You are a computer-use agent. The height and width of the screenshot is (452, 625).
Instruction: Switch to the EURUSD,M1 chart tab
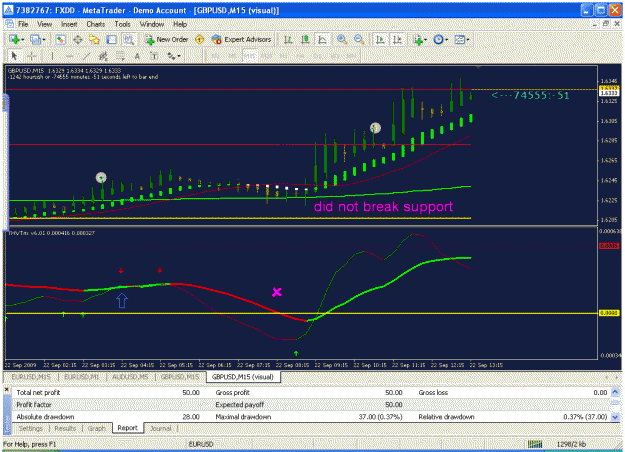click(x=81, y=377)
